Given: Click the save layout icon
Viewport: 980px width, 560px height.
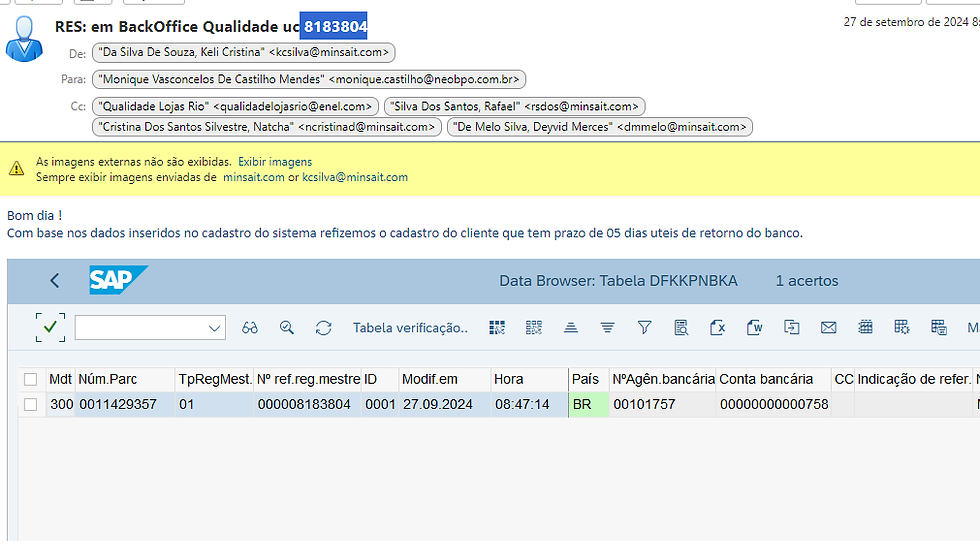Looking at the screenshot, I should (939, 327).
